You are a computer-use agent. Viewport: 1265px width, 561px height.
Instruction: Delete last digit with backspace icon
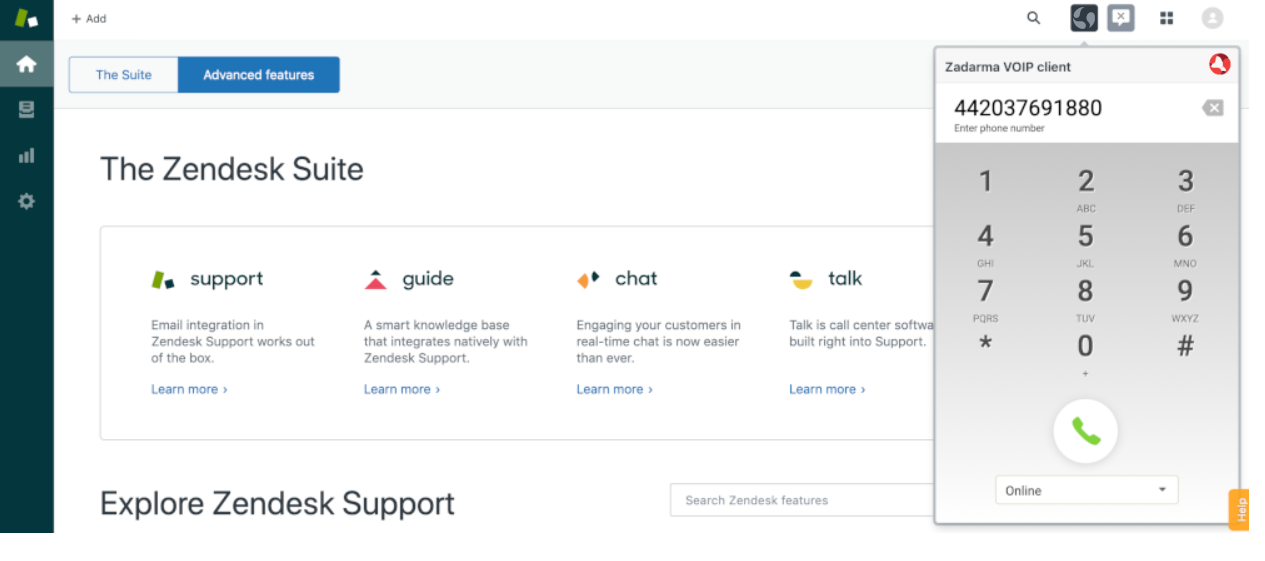pos(1212,108)
